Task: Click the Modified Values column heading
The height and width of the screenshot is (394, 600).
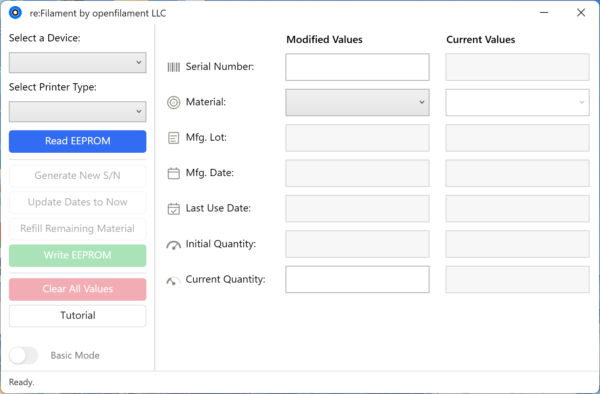Action: pos(324,40)
